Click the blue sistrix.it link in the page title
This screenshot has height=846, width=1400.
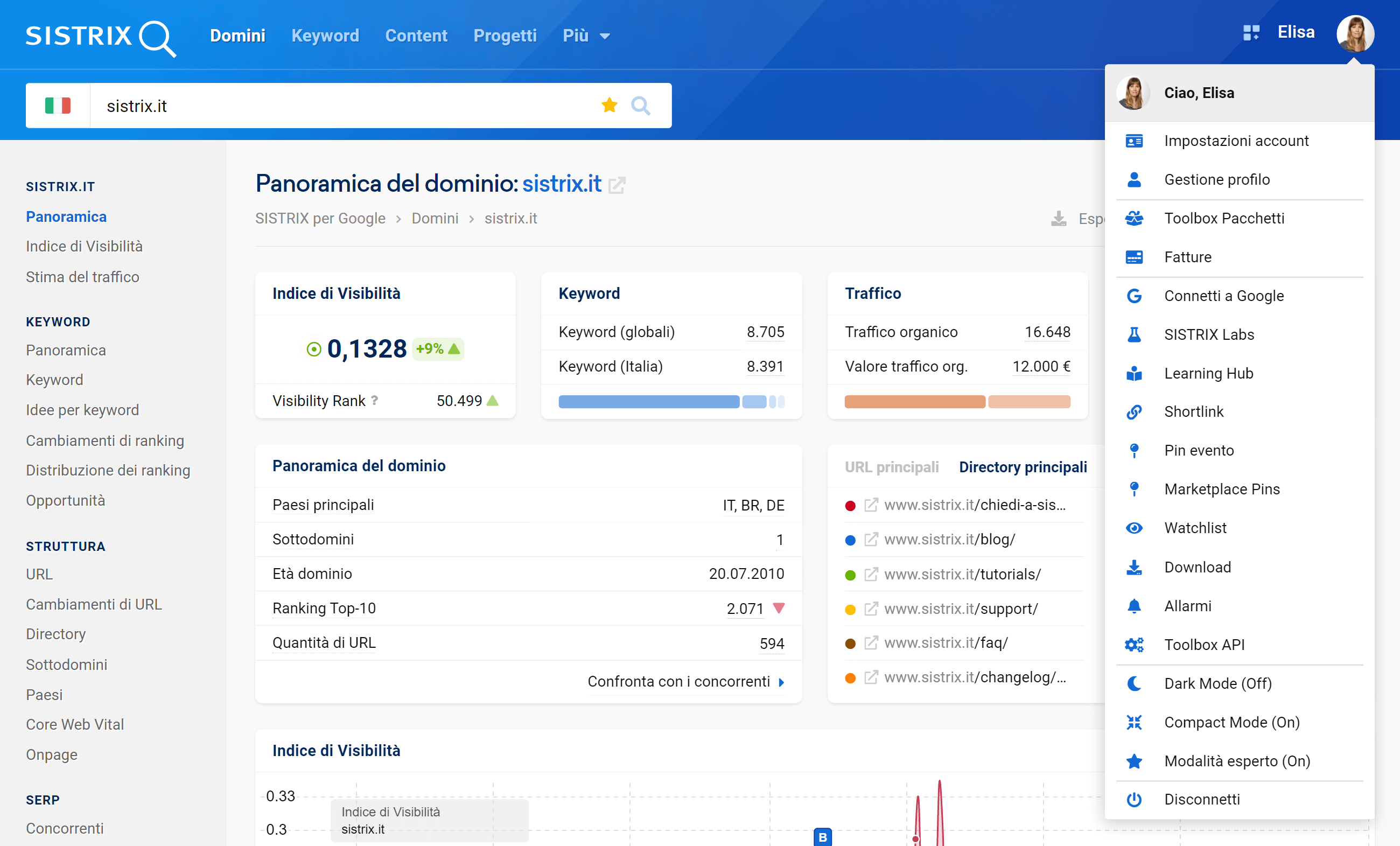click(x=562, y=184)
